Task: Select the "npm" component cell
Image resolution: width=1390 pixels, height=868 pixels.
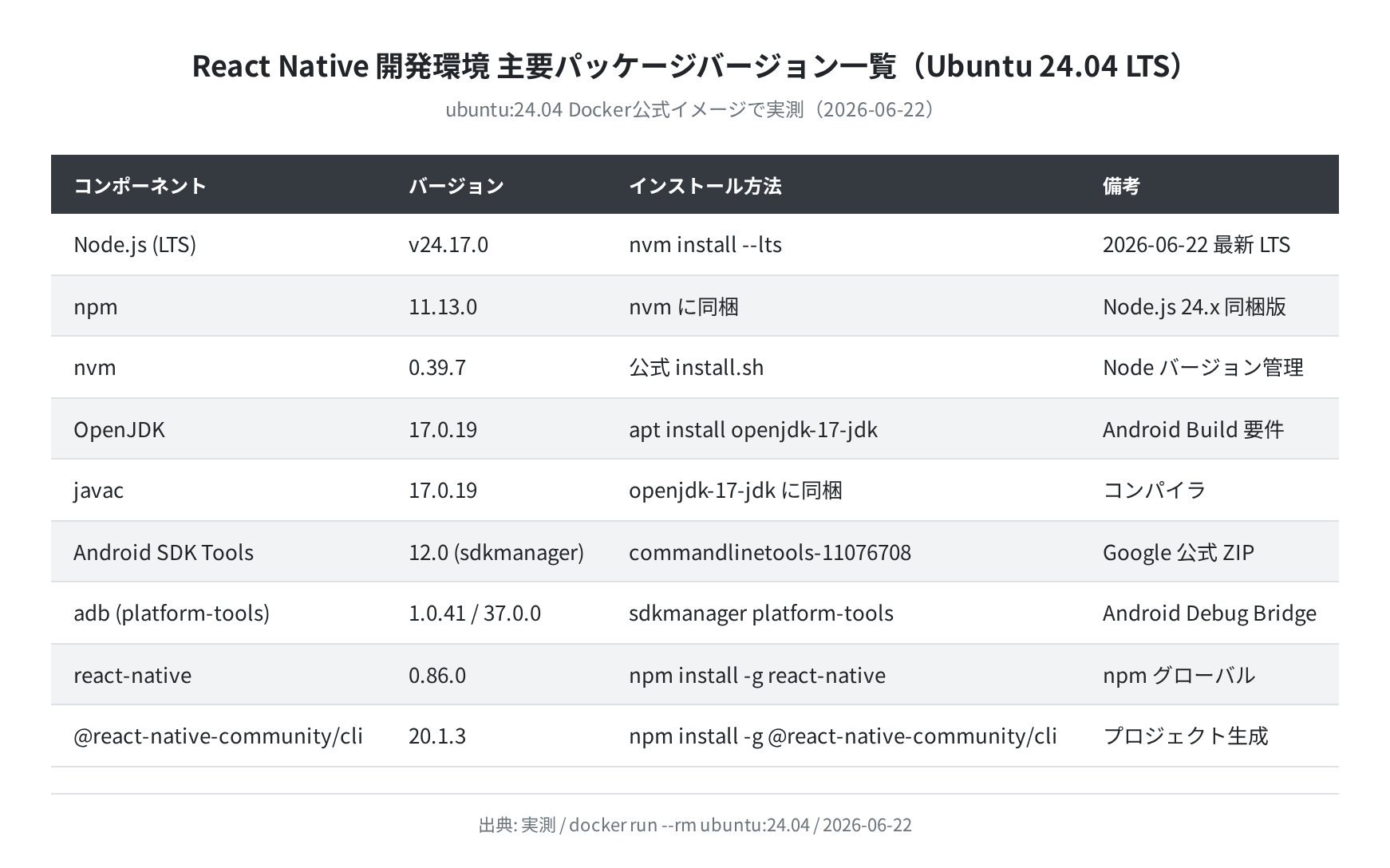Action: pyautogui.click(x=96, y=307)
